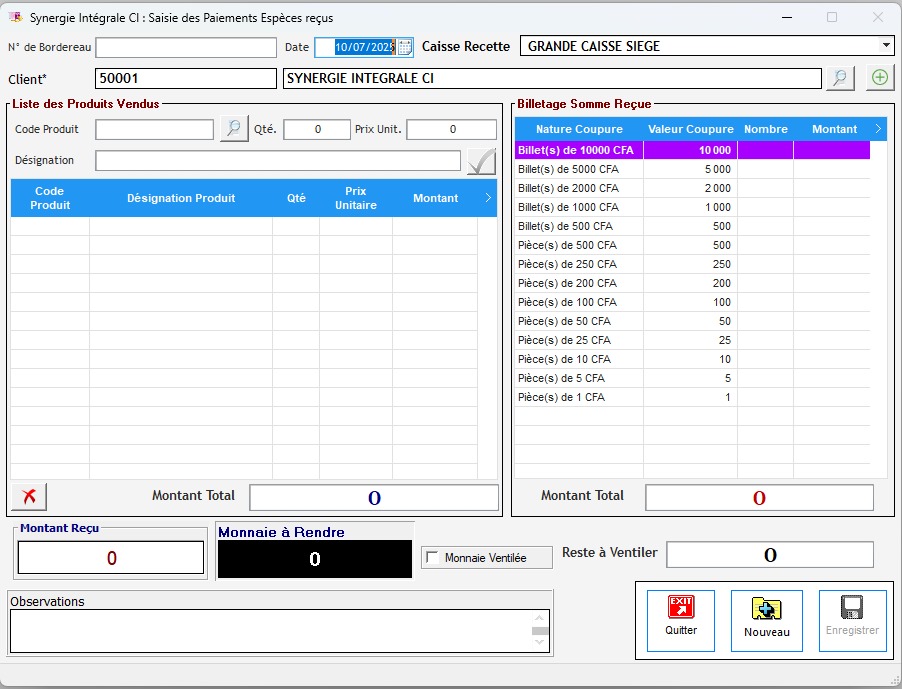This screenshot has height=689, width=902.
Task: Click the Désignation Produit column header
Action: 181,198
